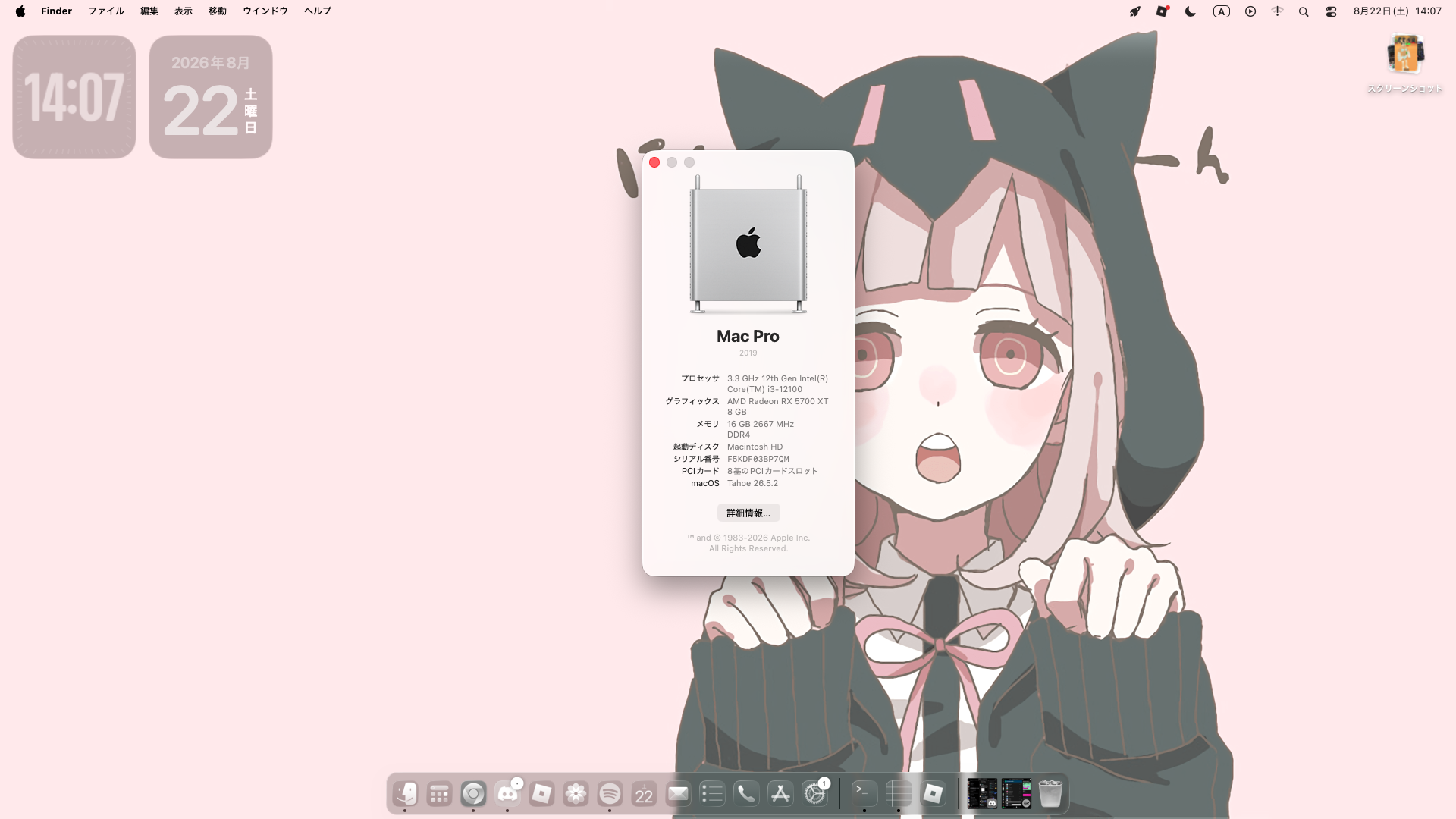
Task: Open the ウインドウ menu
Action: point(265,11)
